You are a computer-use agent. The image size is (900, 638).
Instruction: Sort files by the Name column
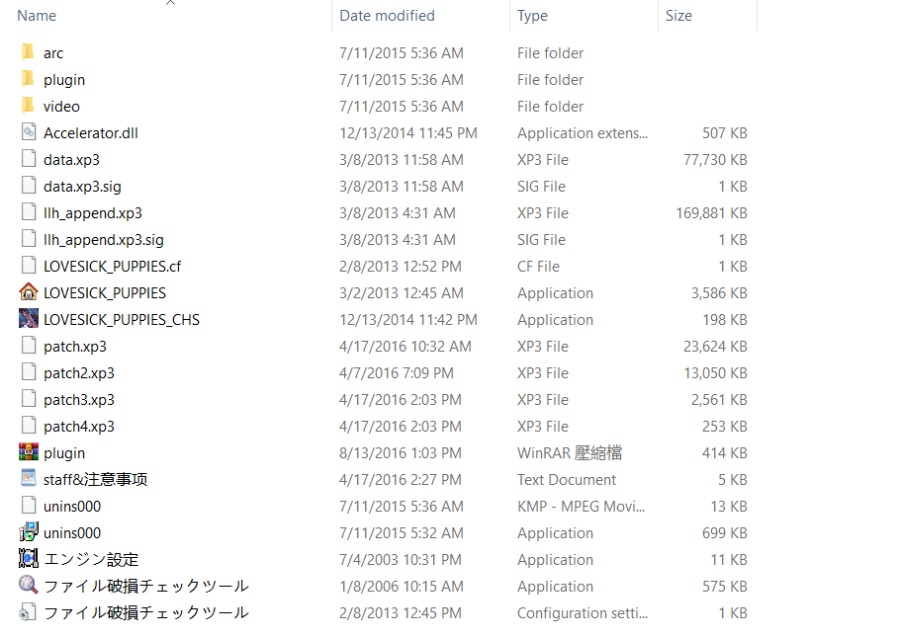(36, 15)
